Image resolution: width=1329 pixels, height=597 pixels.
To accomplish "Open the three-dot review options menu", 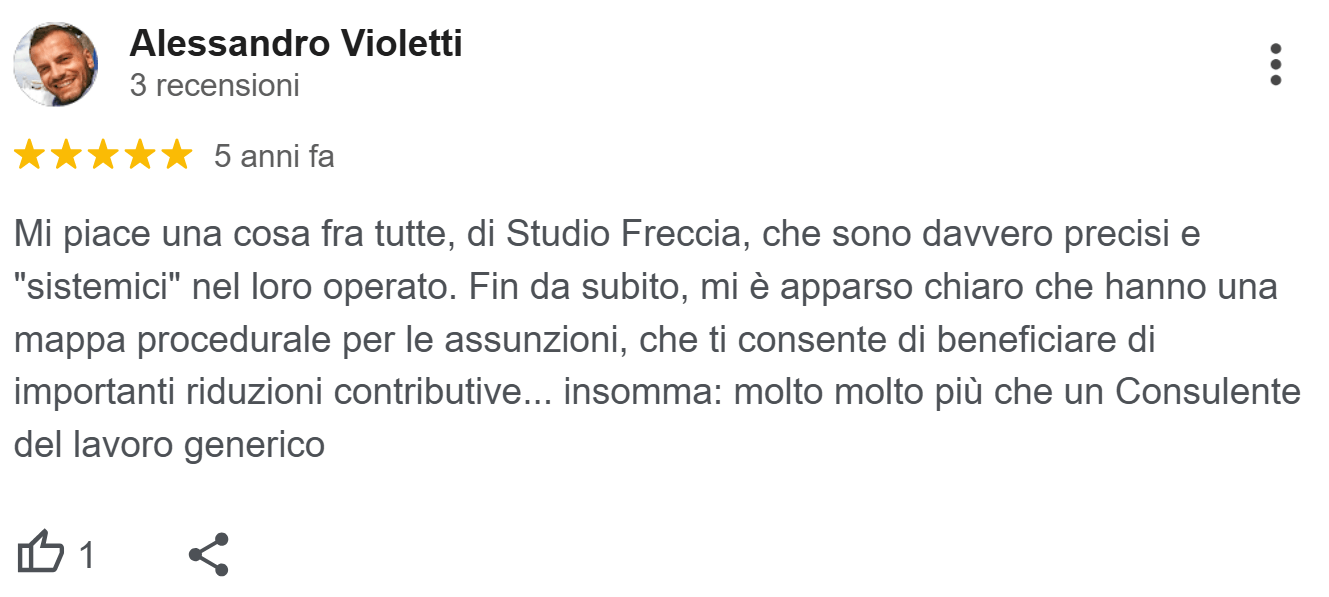I will [x=1275, y=65].
